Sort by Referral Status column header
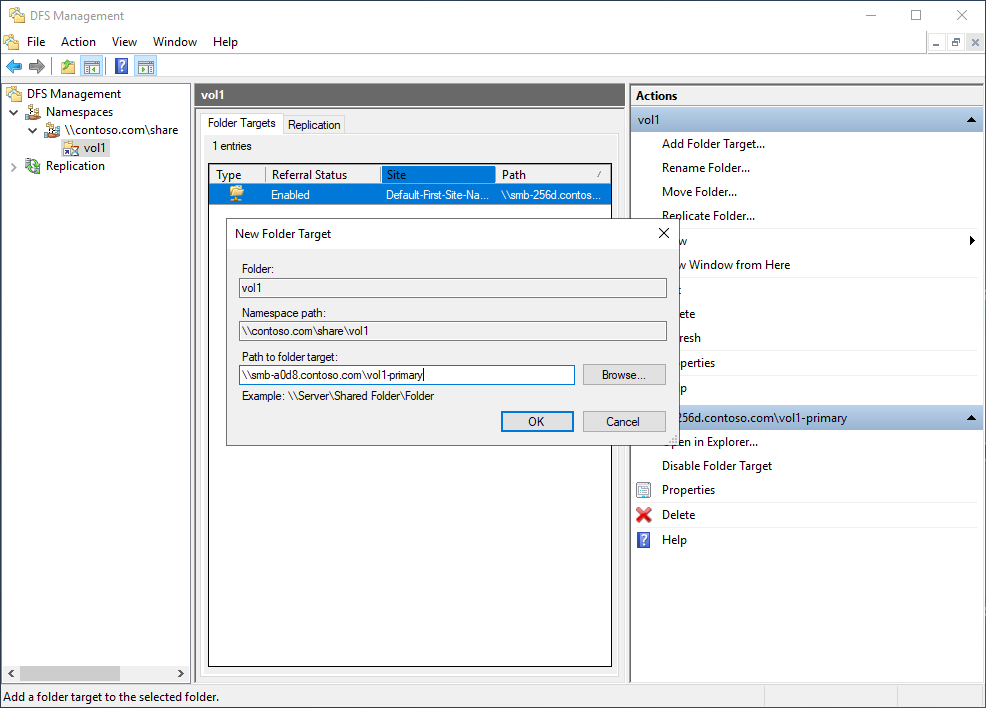The image size is (986, 708). click(323, 175)
